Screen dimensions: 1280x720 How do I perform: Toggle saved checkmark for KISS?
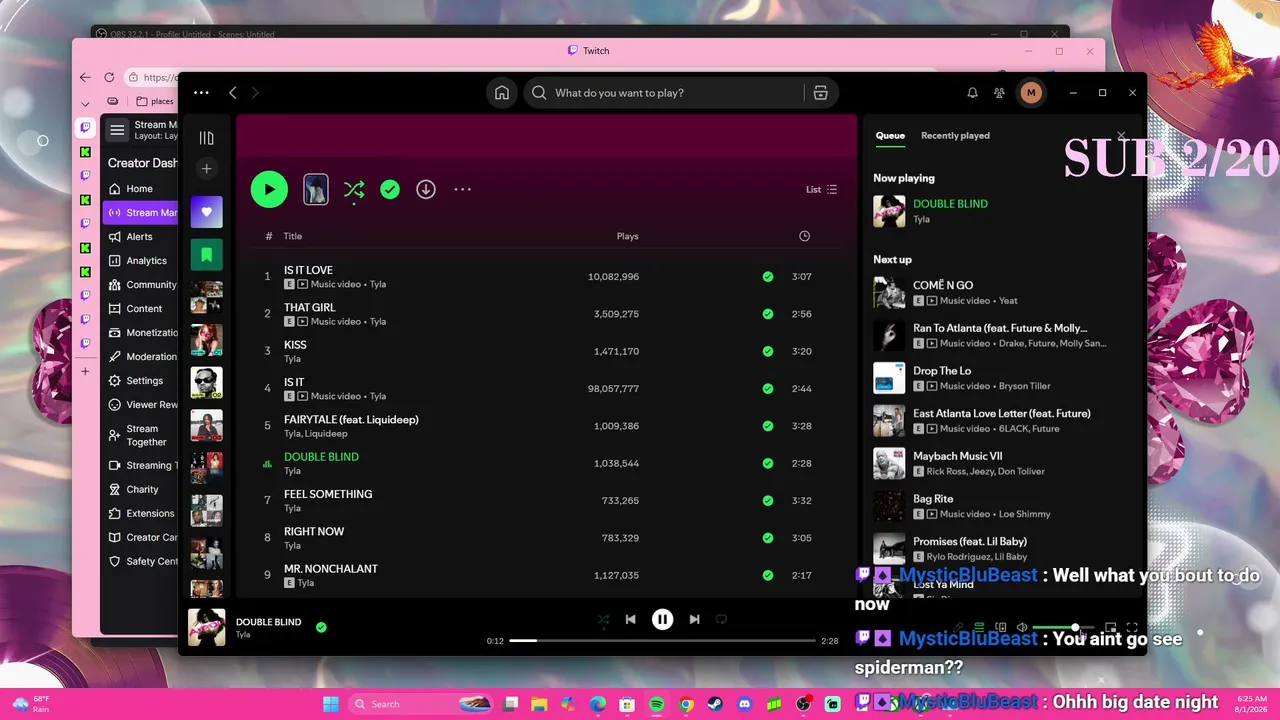point(768,351)
